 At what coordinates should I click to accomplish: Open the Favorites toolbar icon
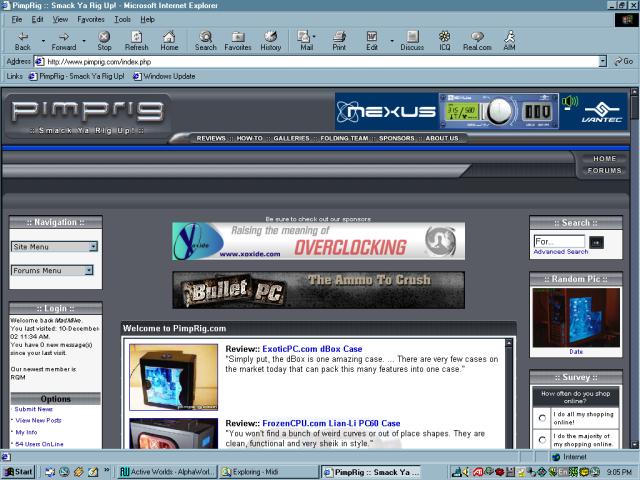click(238, 37)
